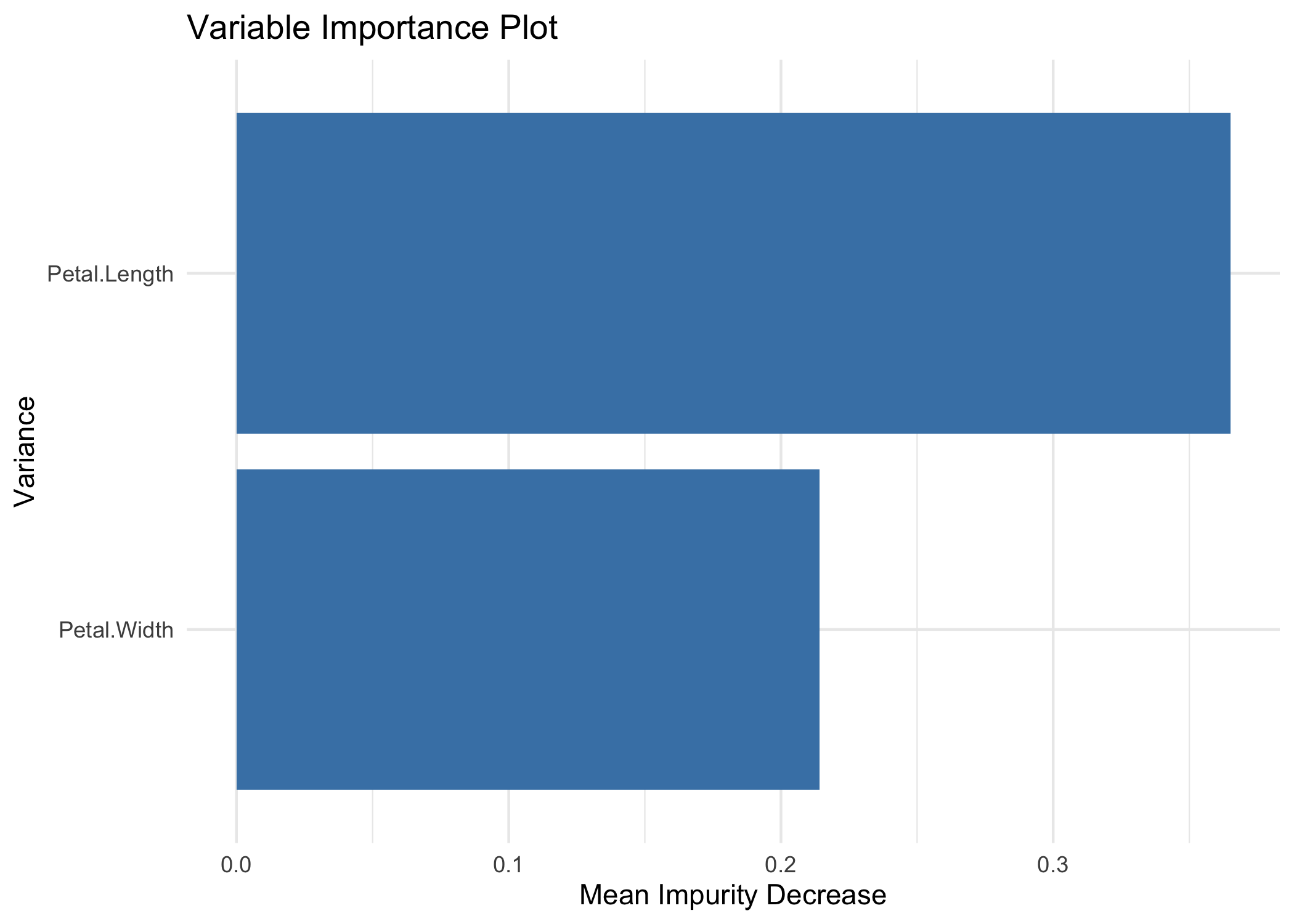Select the Petal.Length bar
The width and height of the screenshot is (1294, 924).
733,273
